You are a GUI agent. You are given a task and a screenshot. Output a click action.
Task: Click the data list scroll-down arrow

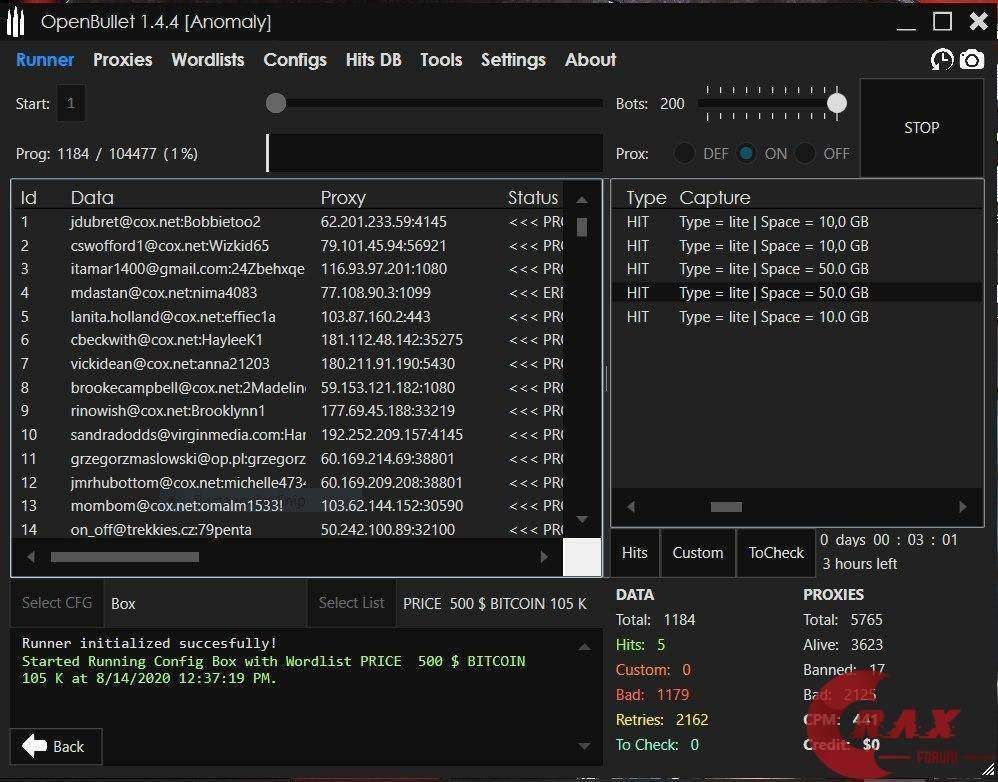click(582, 519)
